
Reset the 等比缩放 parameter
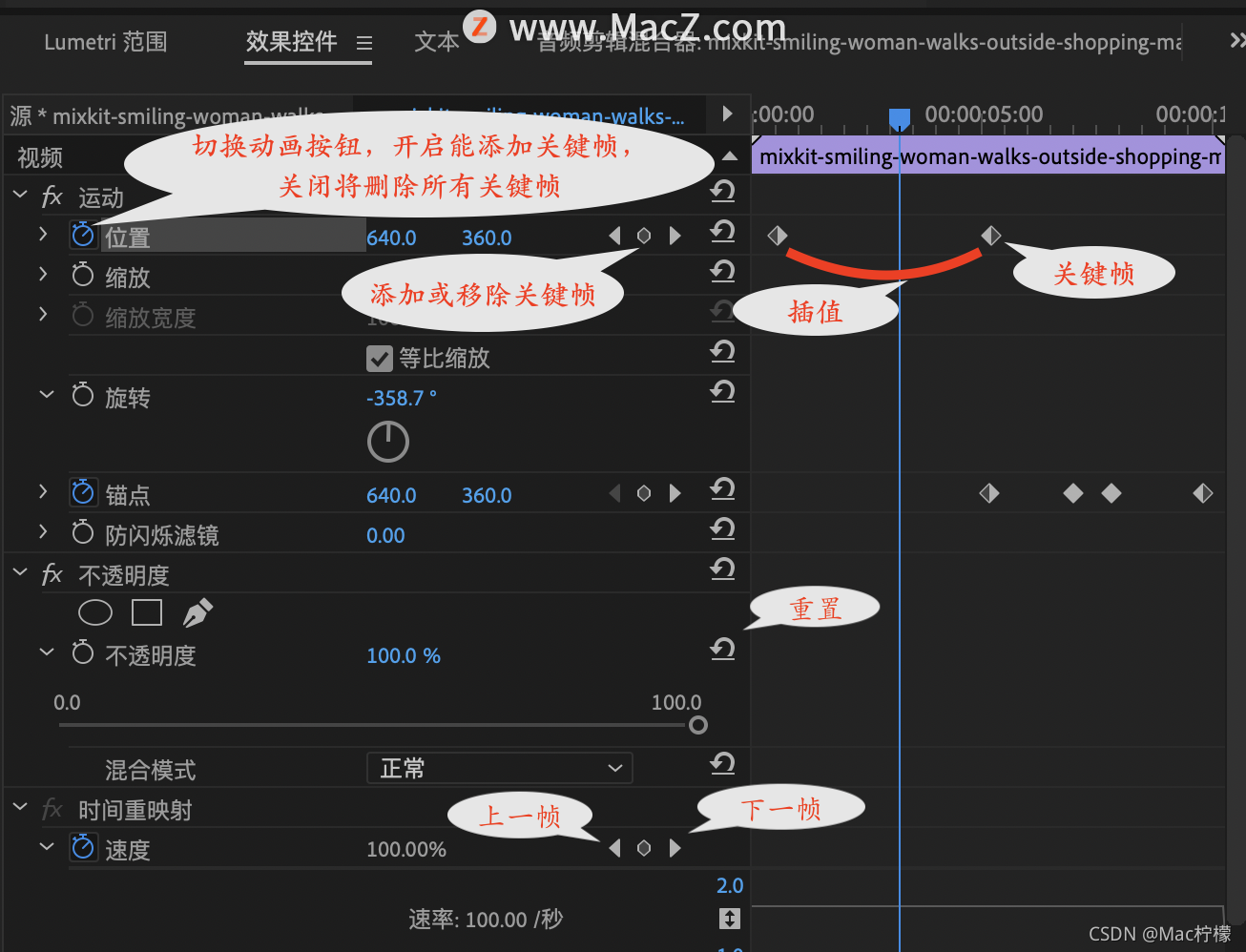tap(722, 351)
